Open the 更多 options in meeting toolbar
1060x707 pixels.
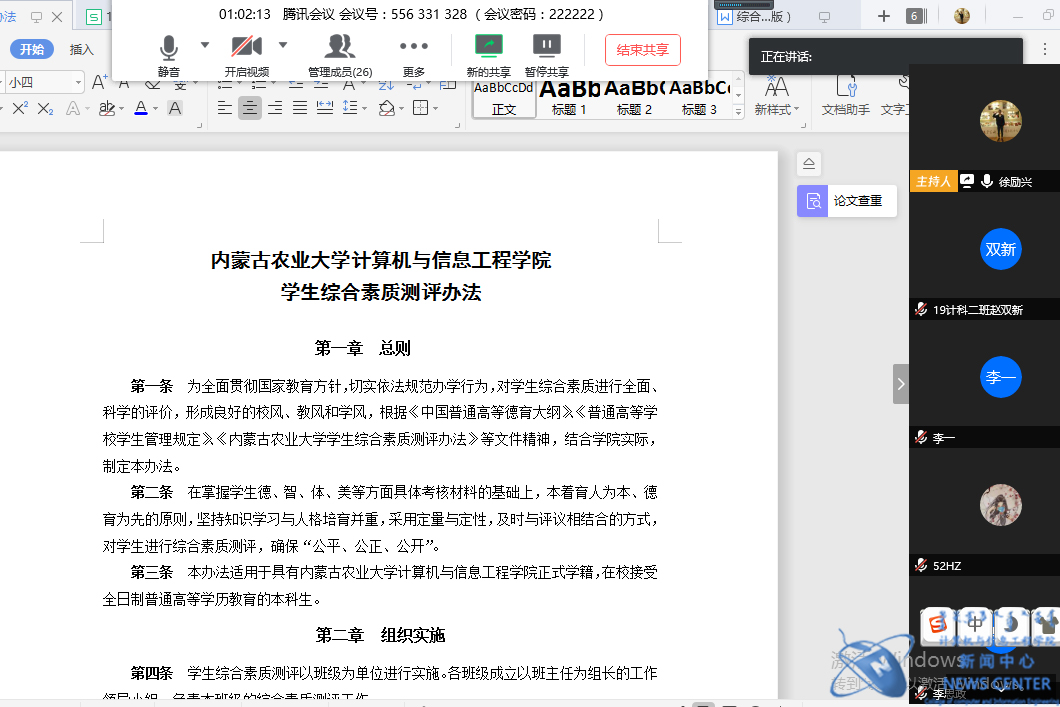coord(414,52)
